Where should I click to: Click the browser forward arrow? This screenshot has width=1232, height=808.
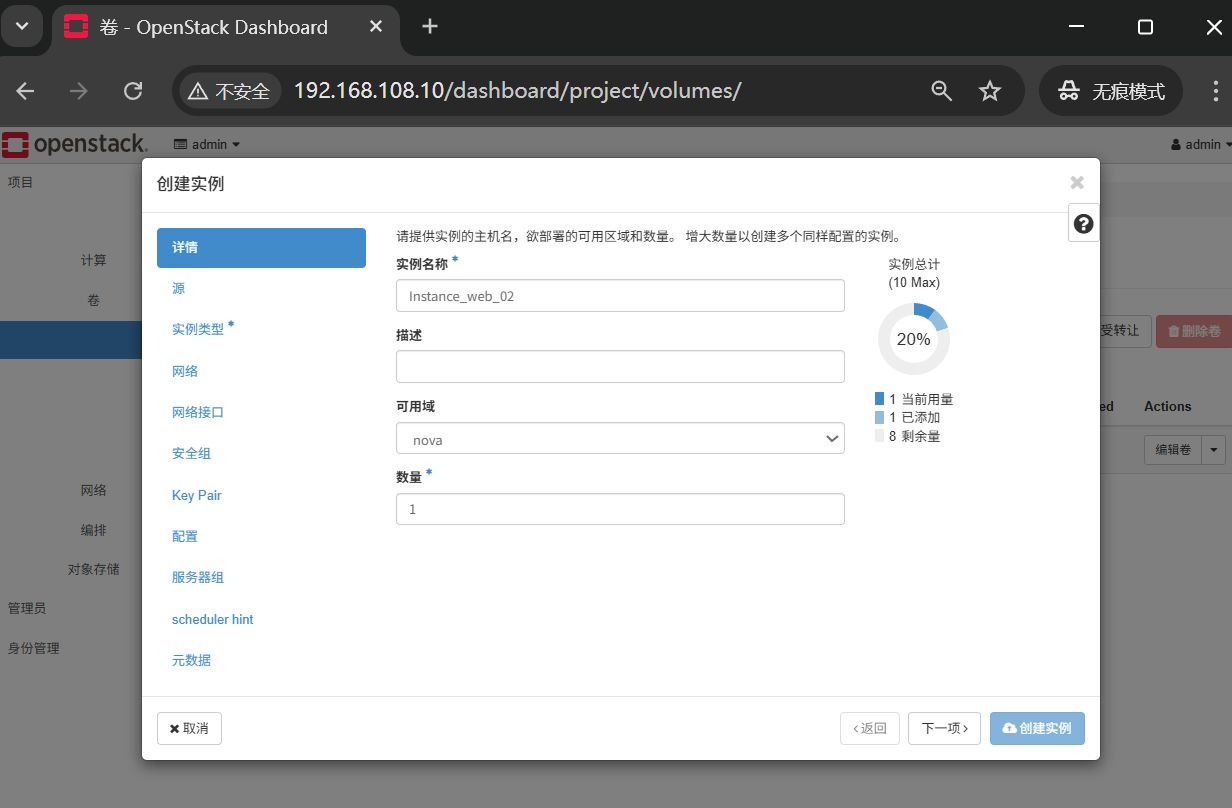[79, 92]
